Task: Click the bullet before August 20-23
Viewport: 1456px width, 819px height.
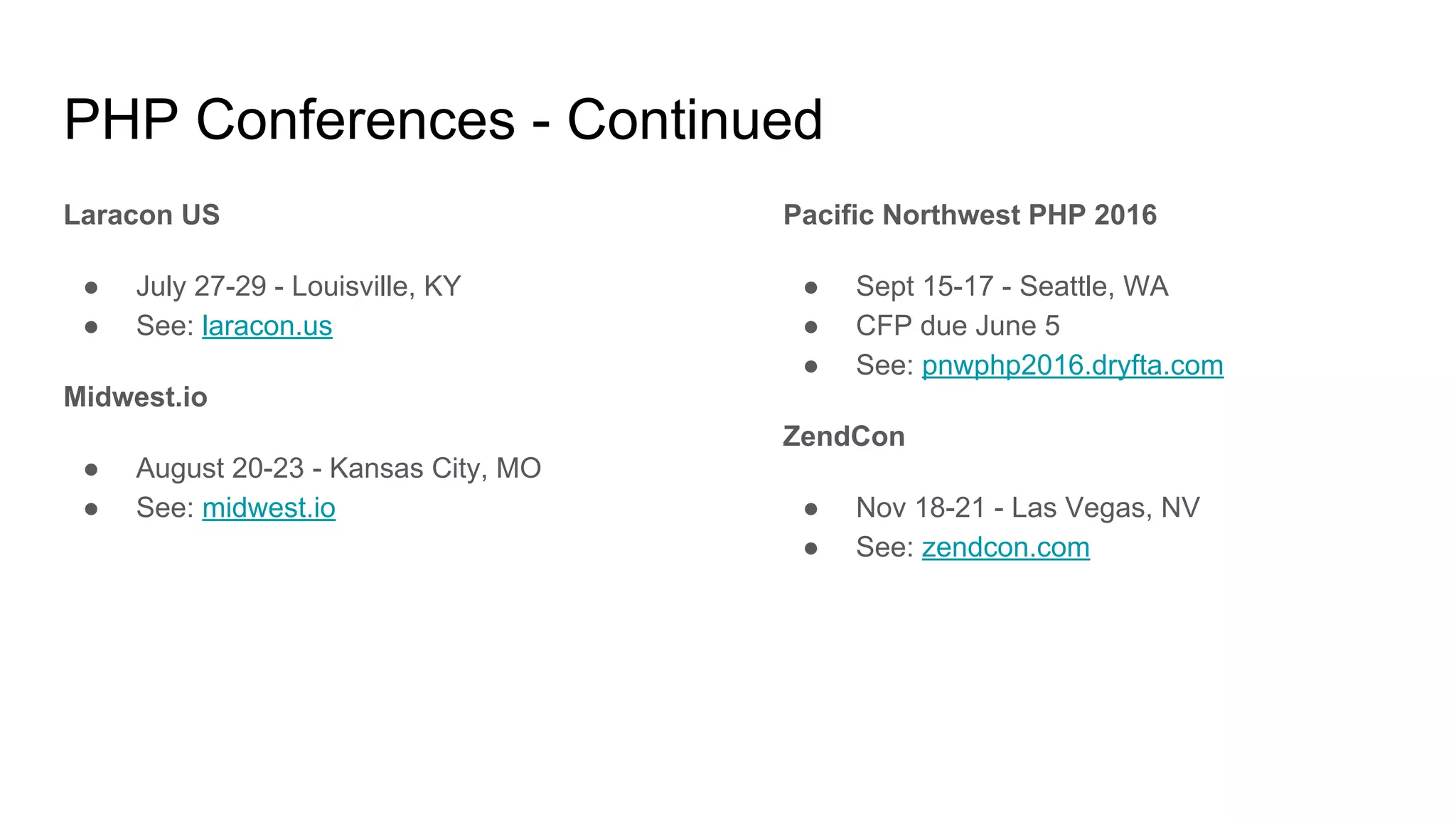Action: [x=91, y=469]
